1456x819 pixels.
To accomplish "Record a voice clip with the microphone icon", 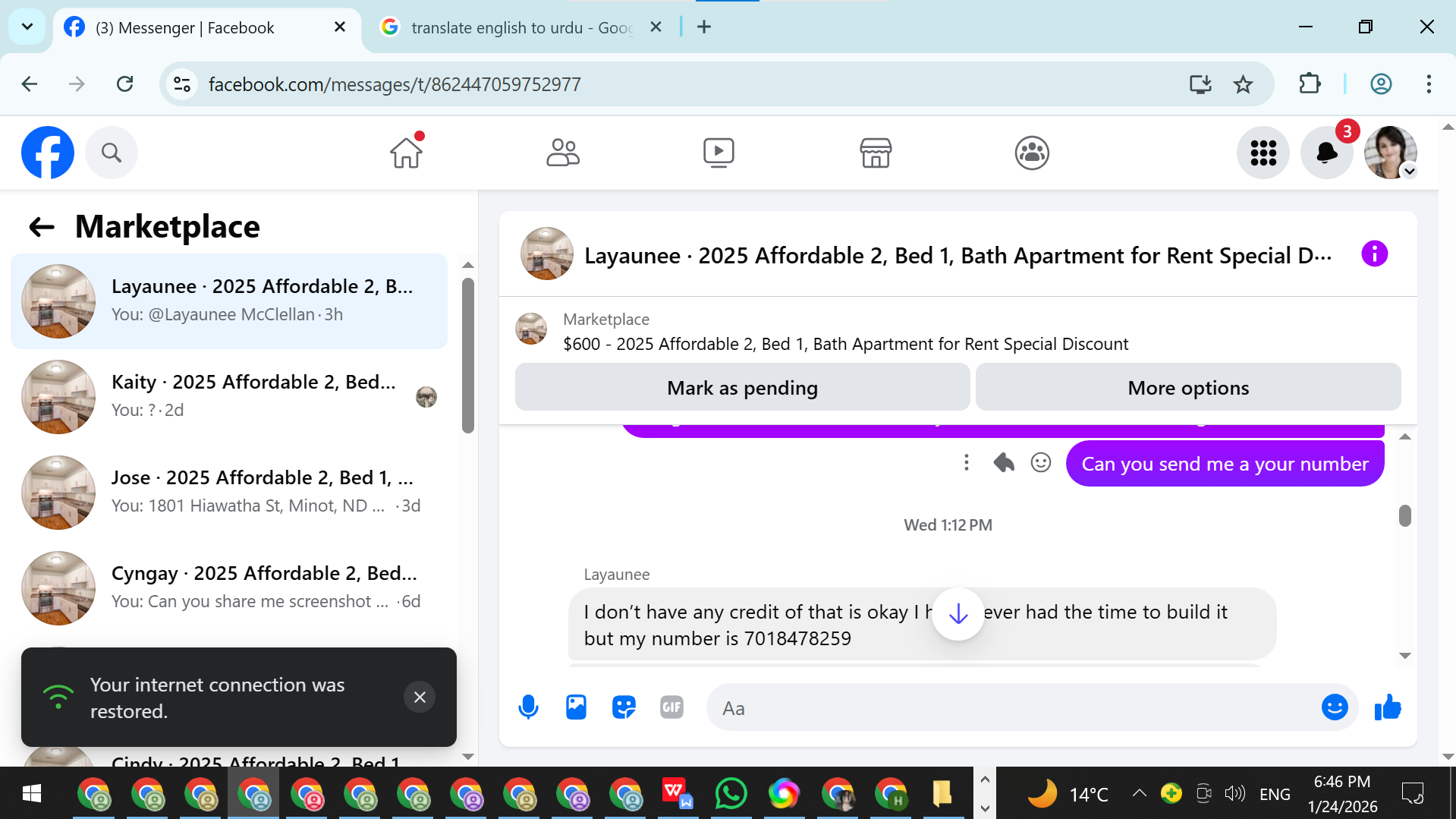I will coord(528,707).
